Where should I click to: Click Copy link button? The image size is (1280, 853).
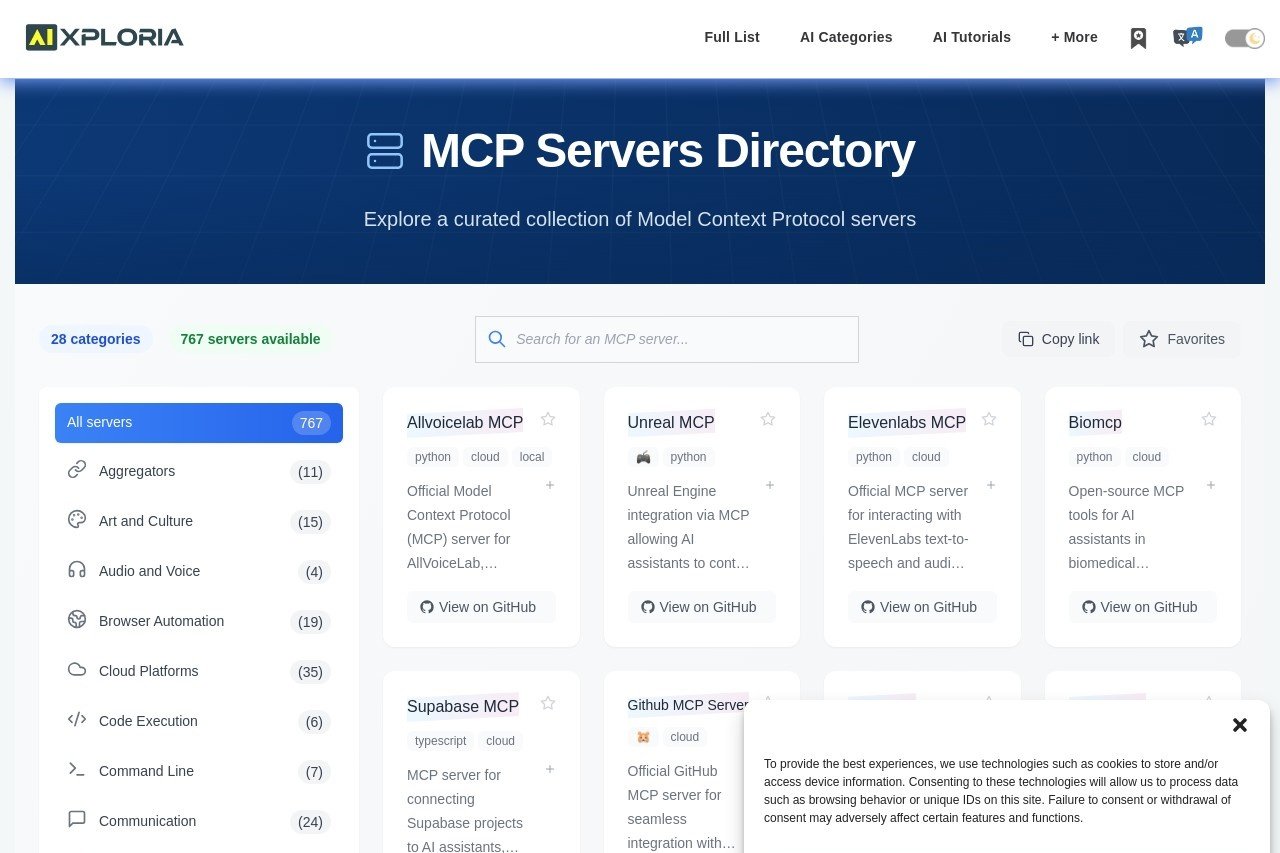[x=1059, y=339]
